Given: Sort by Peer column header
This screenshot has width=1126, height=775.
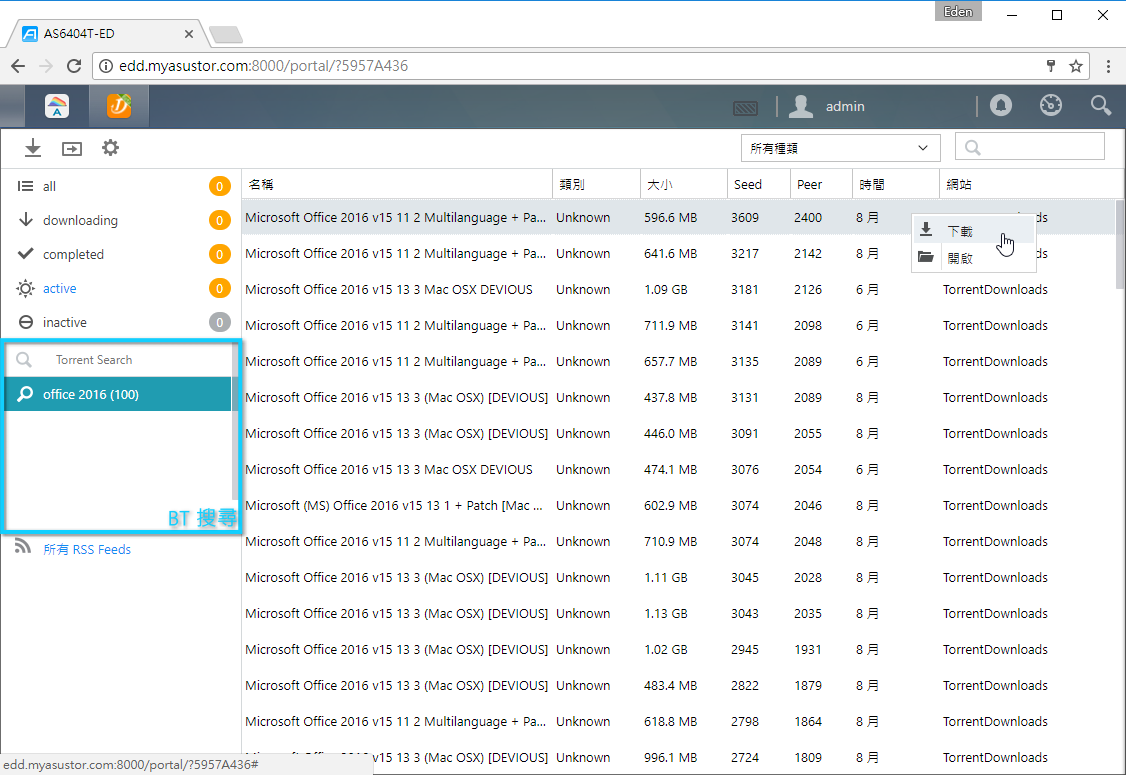Looking at the screenshot, I should (821, 185).
